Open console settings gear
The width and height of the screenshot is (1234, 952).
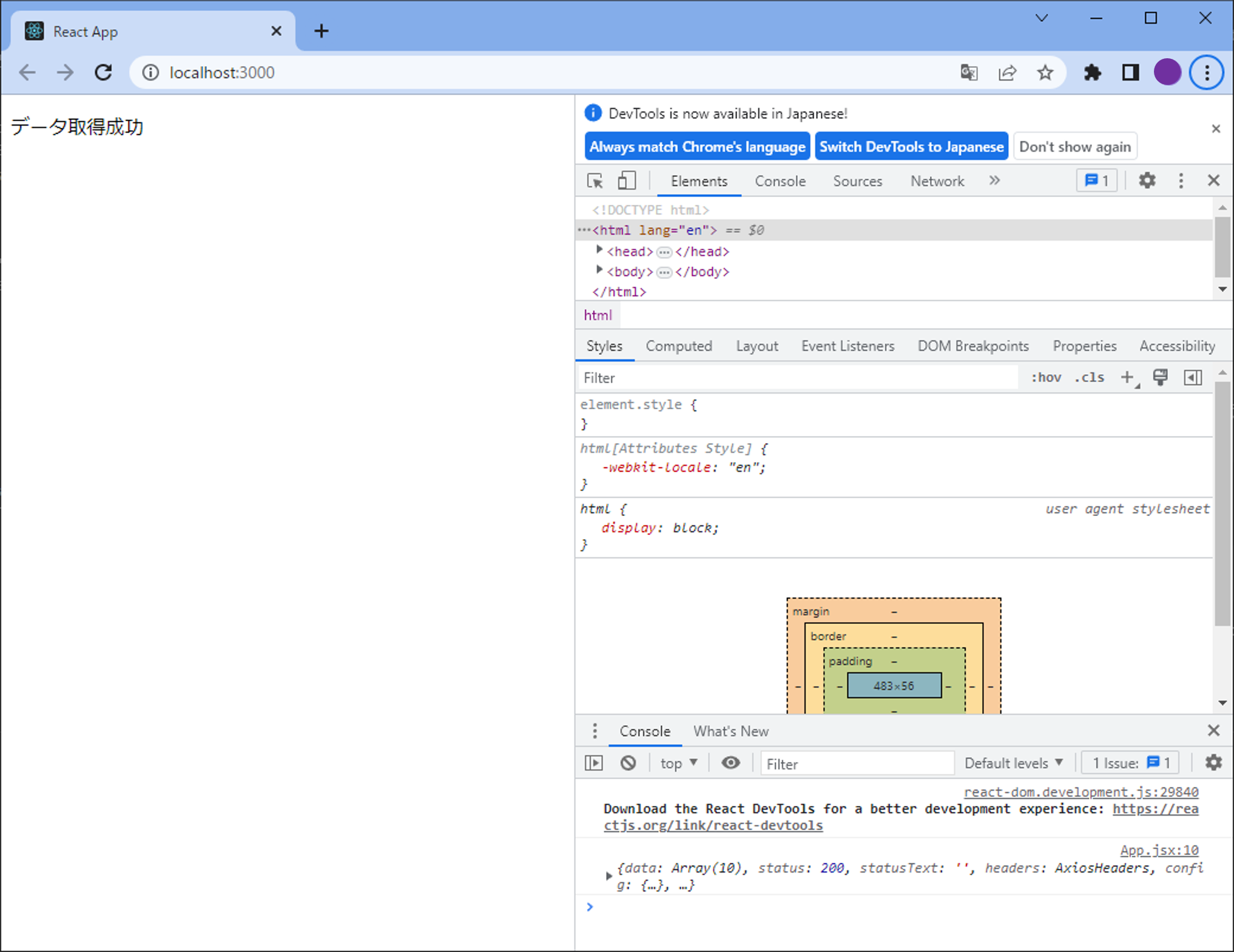tap(1213, 763)
